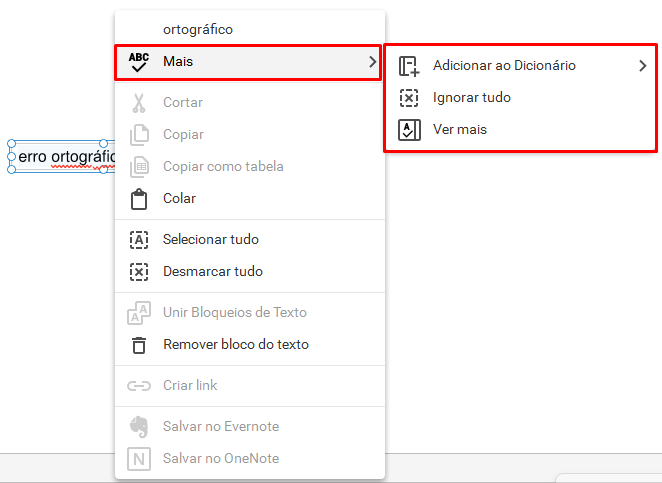662x483 pixels.
Task: Click the Add to Dictionary book icon
Action: pos(409,66)
